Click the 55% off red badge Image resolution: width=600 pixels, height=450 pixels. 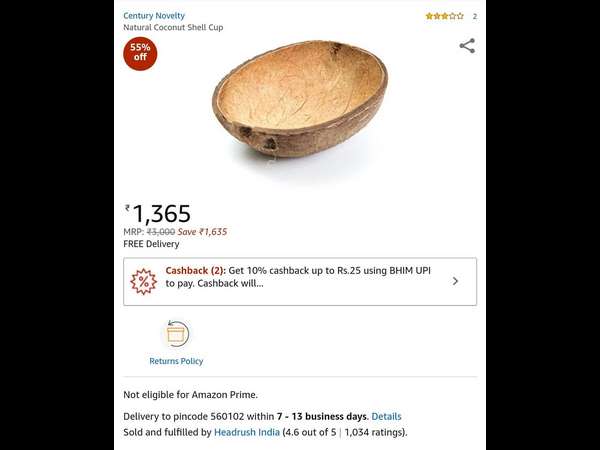(x=140, y=54)
